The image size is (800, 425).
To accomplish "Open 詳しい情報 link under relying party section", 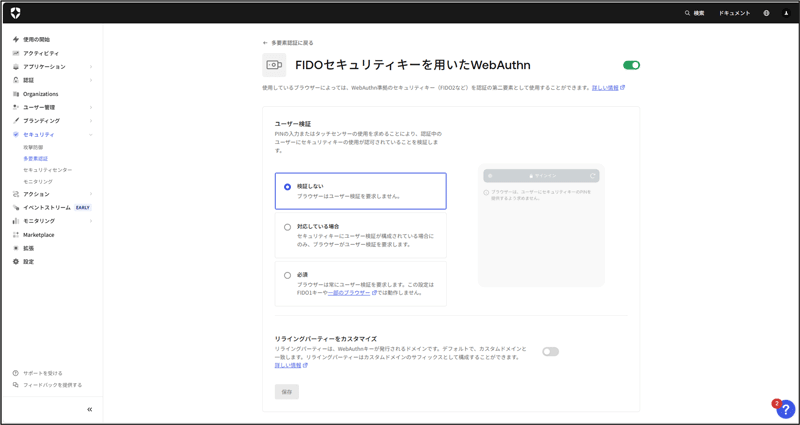I will click(288, 365).
